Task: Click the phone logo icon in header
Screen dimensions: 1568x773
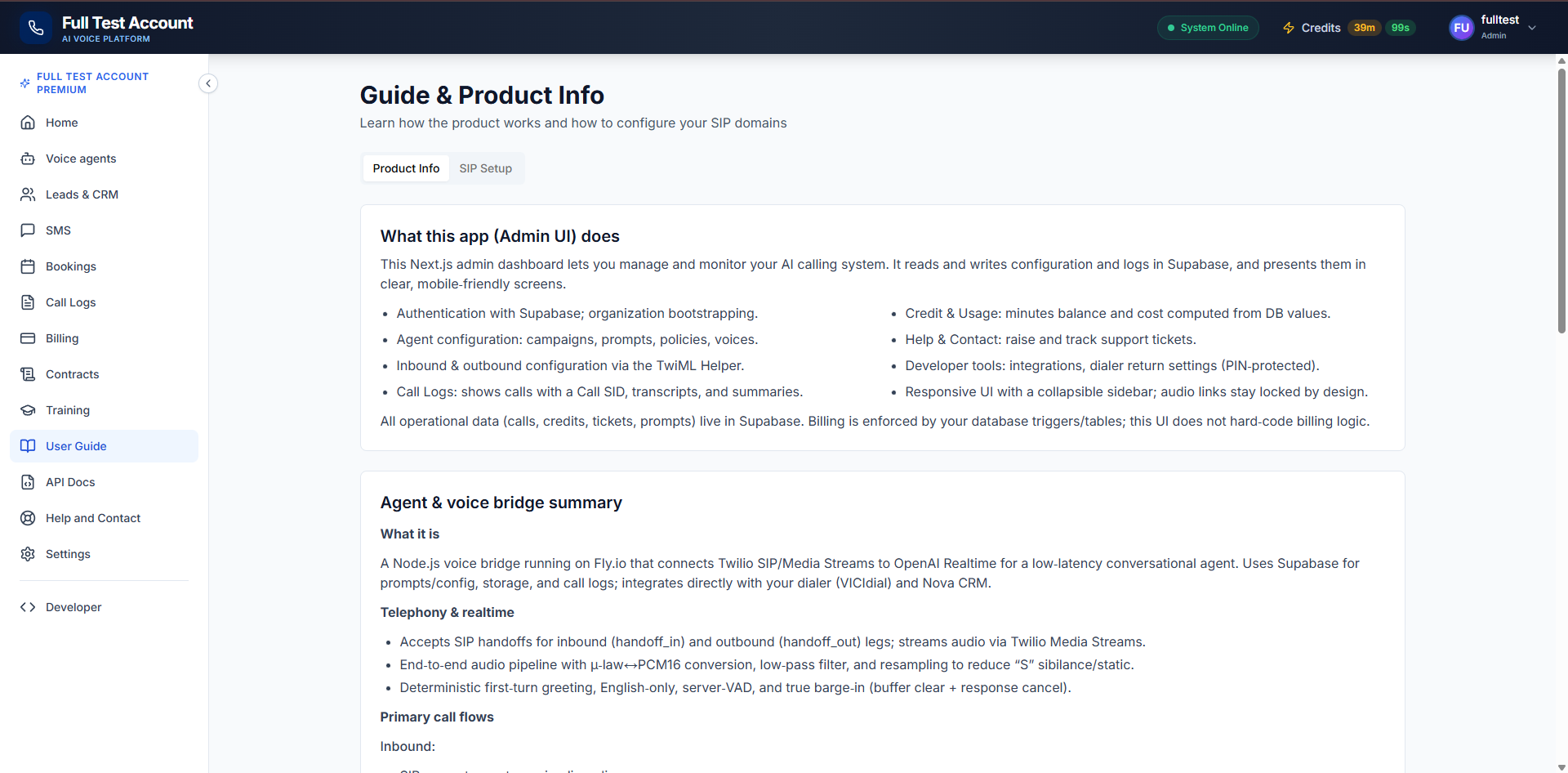Action: [35, 28]
